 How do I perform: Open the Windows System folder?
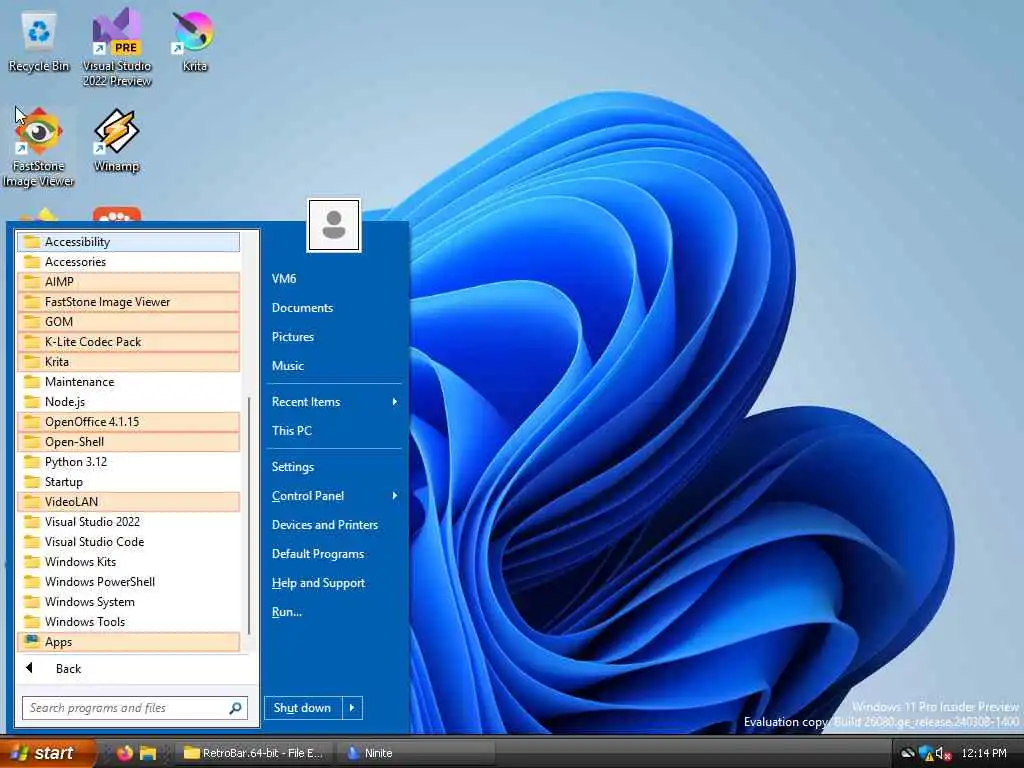pyautogui.click(x=129, y=602)
